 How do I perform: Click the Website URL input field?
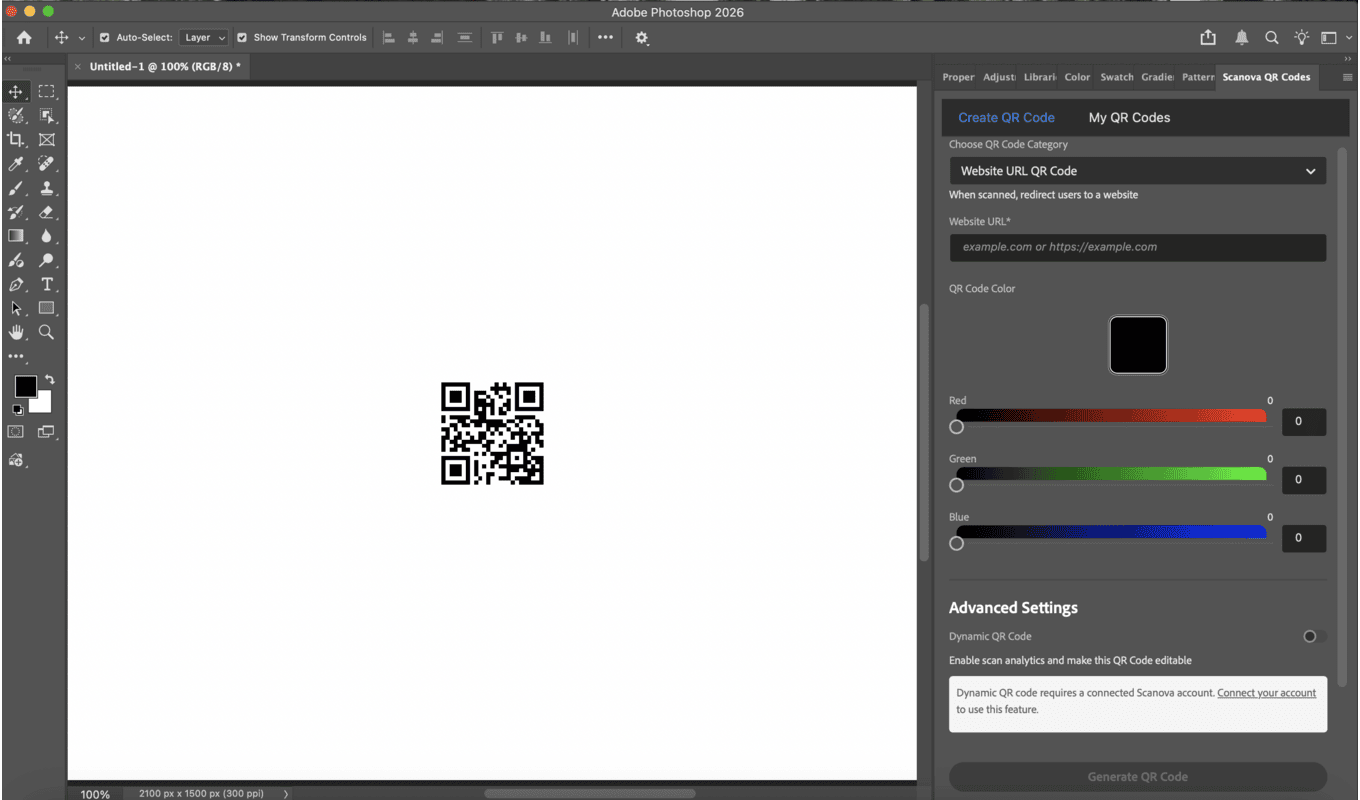[x=1137, y=247]
